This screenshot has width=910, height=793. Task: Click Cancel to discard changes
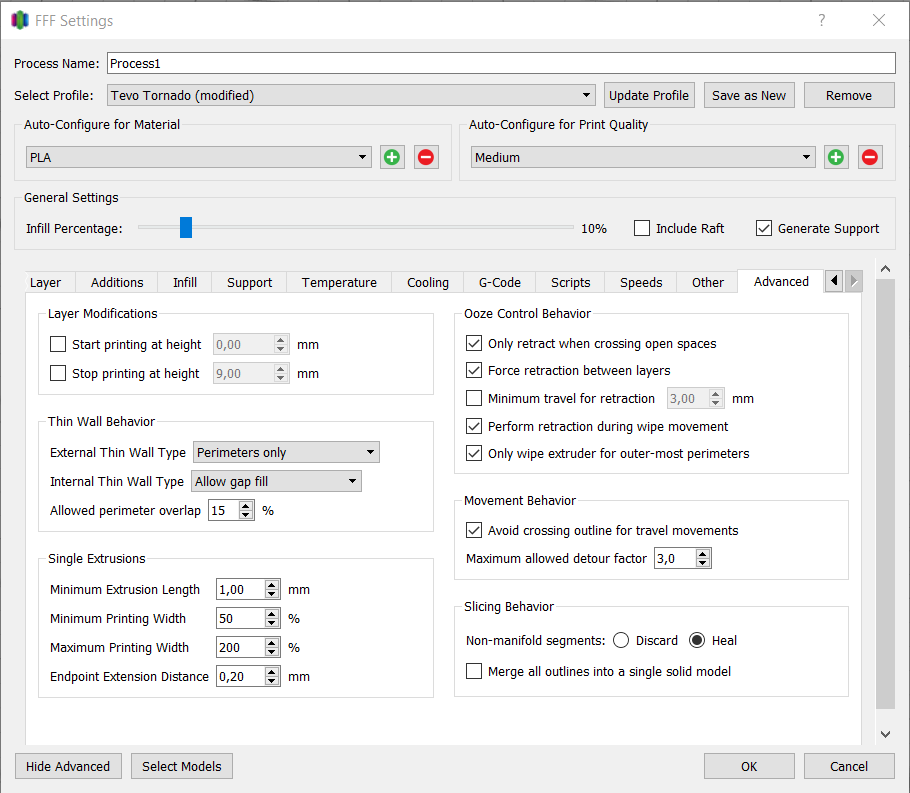click(x=848, y=766)
